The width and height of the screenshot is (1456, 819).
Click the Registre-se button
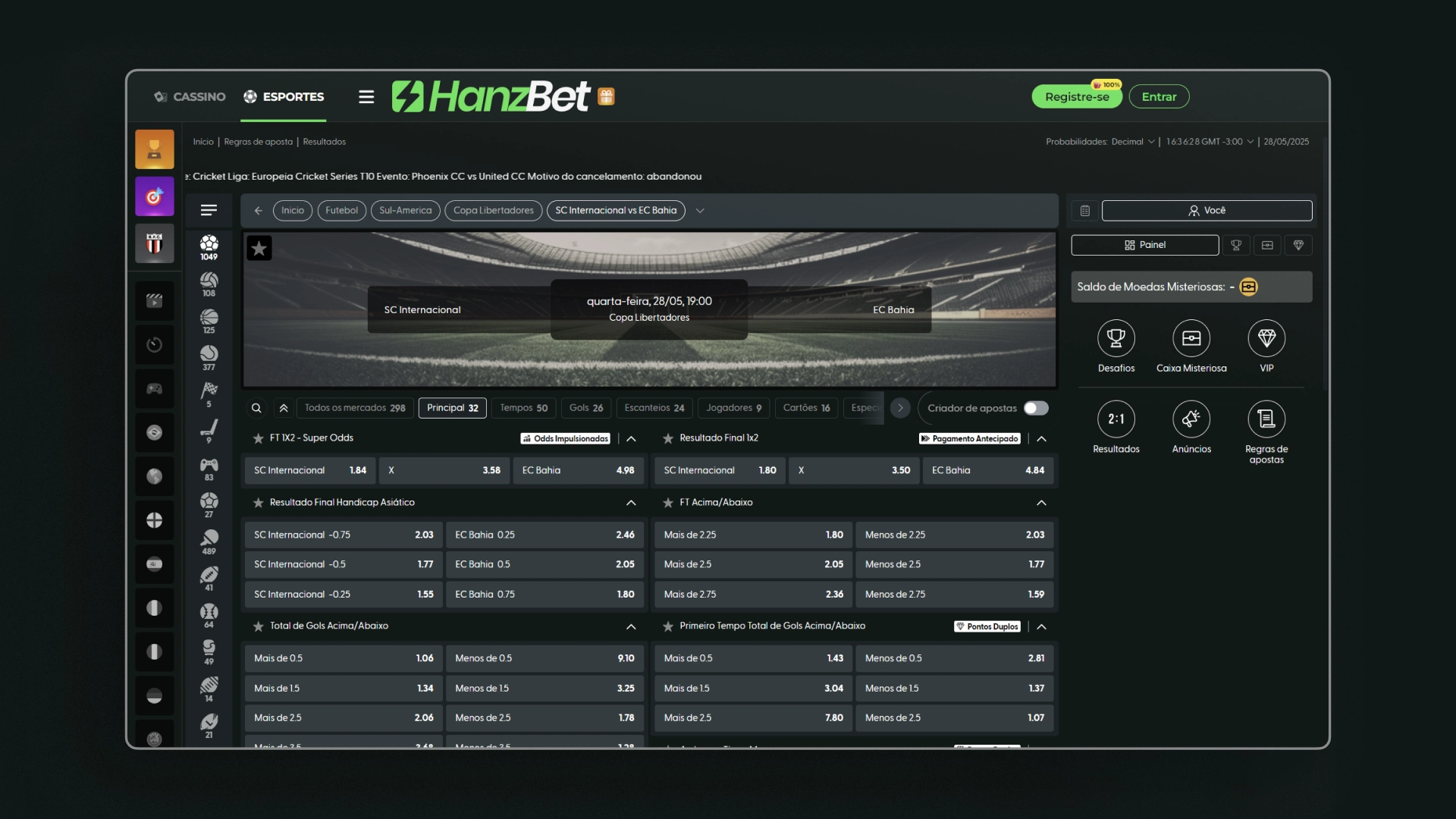click(1077, 96)
